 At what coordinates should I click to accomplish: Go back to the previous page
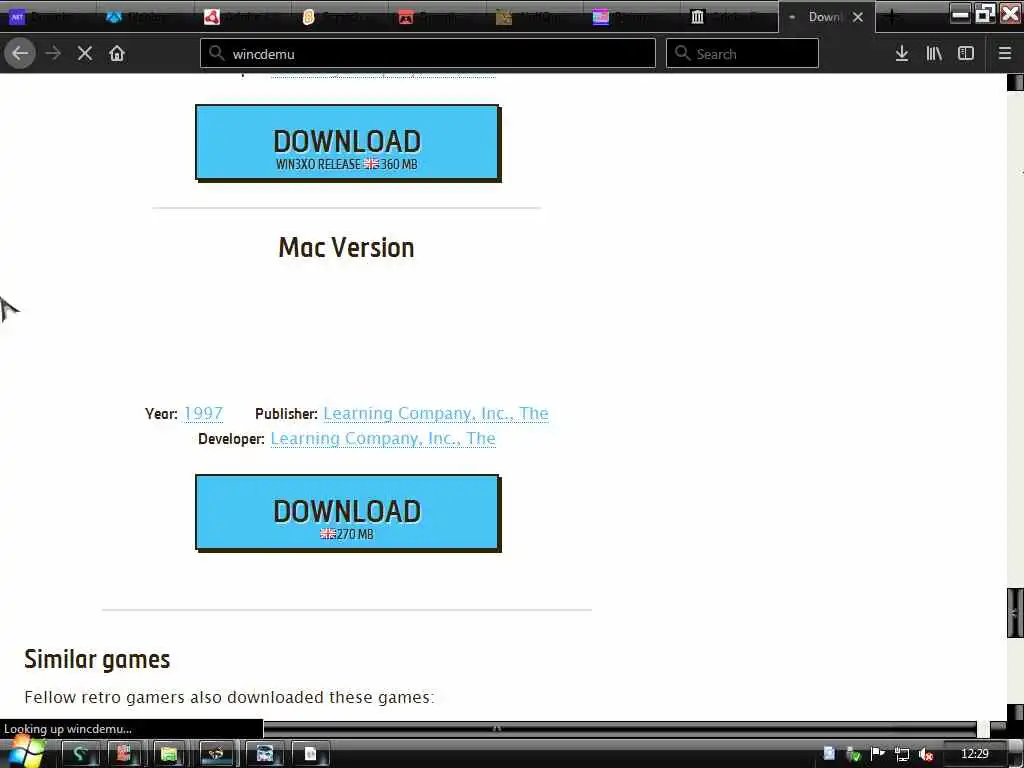(x=20, y=54)
